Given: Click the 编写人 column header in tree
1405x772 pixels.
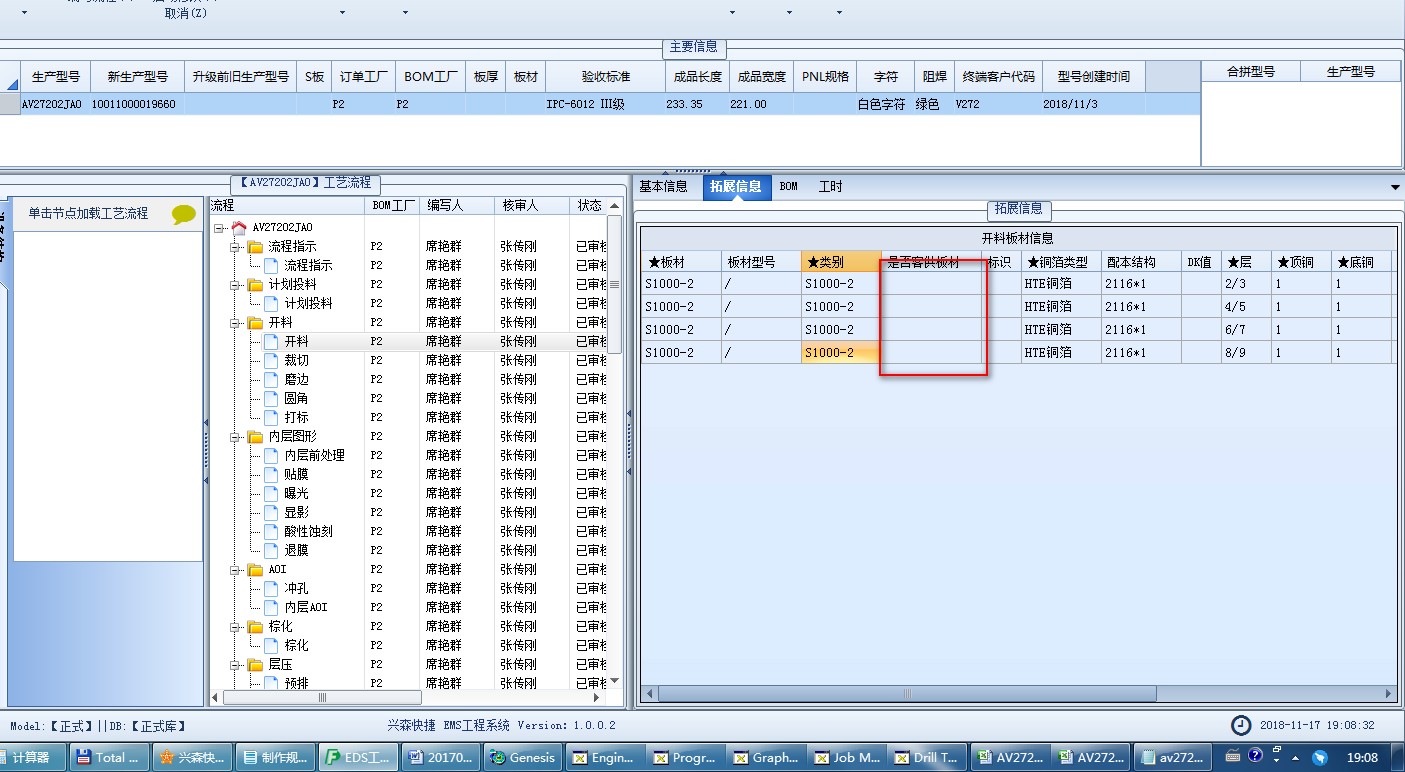Looking at the screenshot, I should [x=456, y=205].
